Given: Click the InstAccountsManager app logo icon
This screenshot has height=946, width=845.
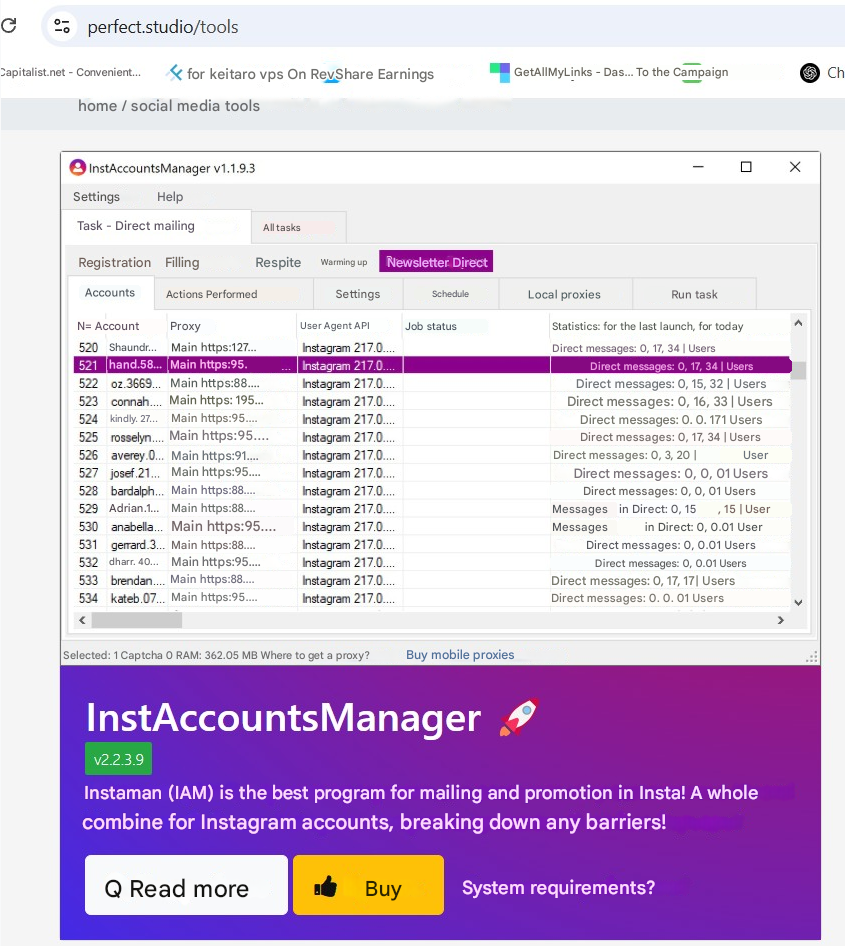Looking at the screenshot, I should pos(78,167).
